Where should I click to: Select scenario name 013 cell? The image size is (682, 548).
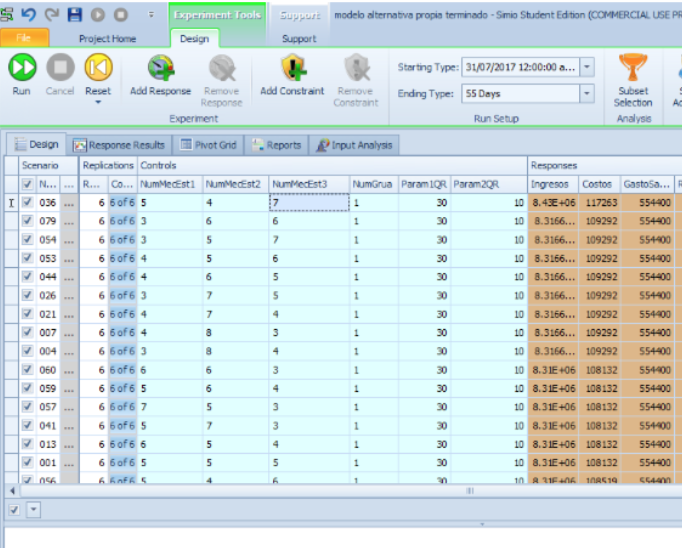tap(48, 444)
